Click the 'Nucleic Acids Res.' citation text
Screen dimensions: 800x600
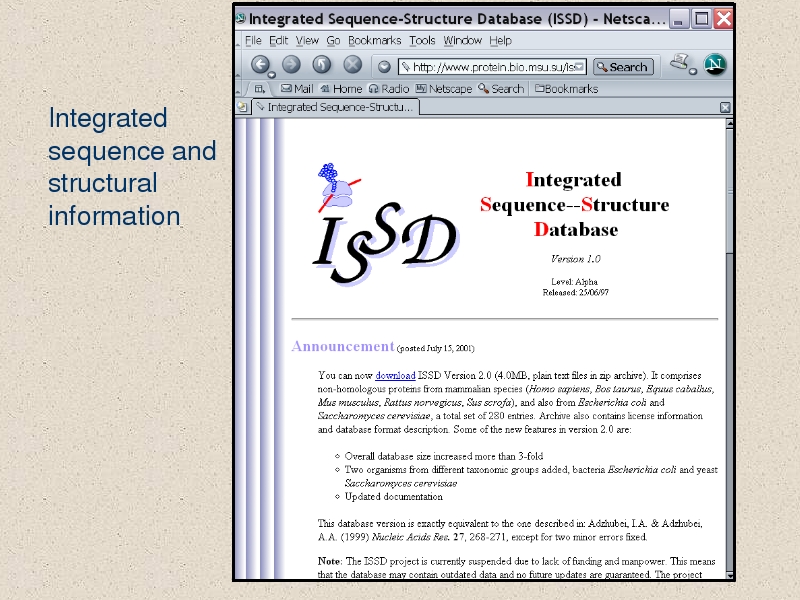[411, 537]
